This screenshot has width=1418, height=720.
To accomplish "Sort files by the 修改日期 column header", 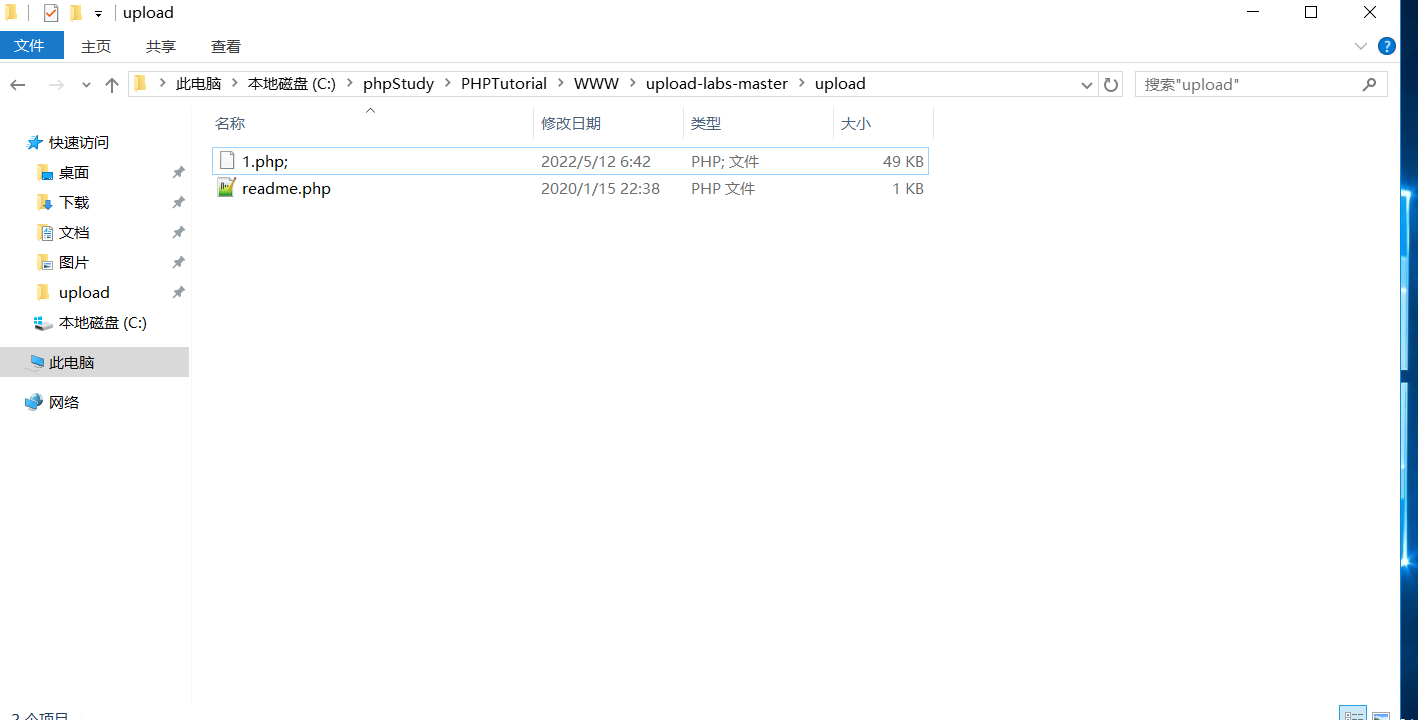I will (574, 122).
